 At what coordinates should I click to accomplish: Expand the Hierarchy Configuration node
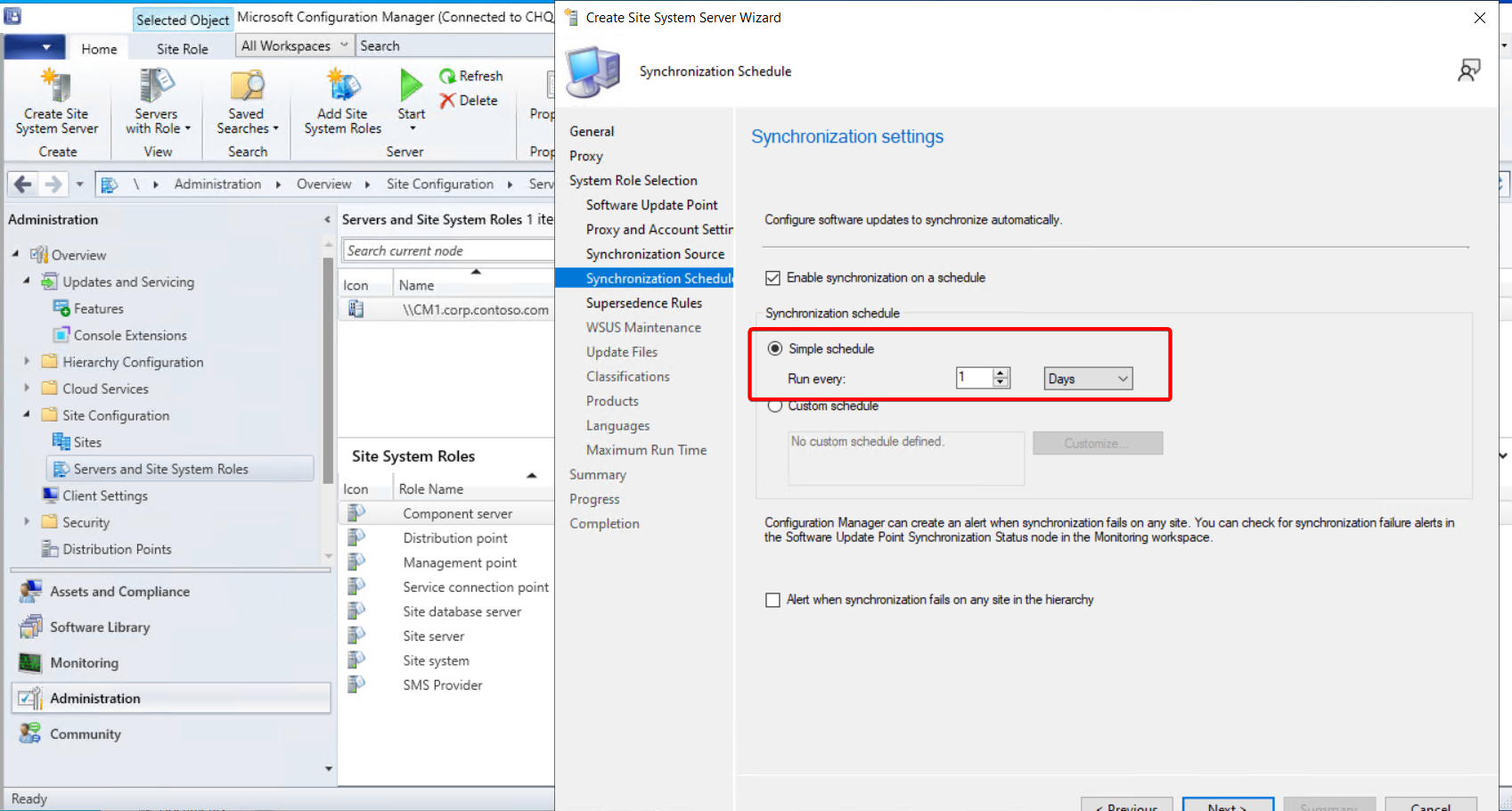(x=26, y=362)
